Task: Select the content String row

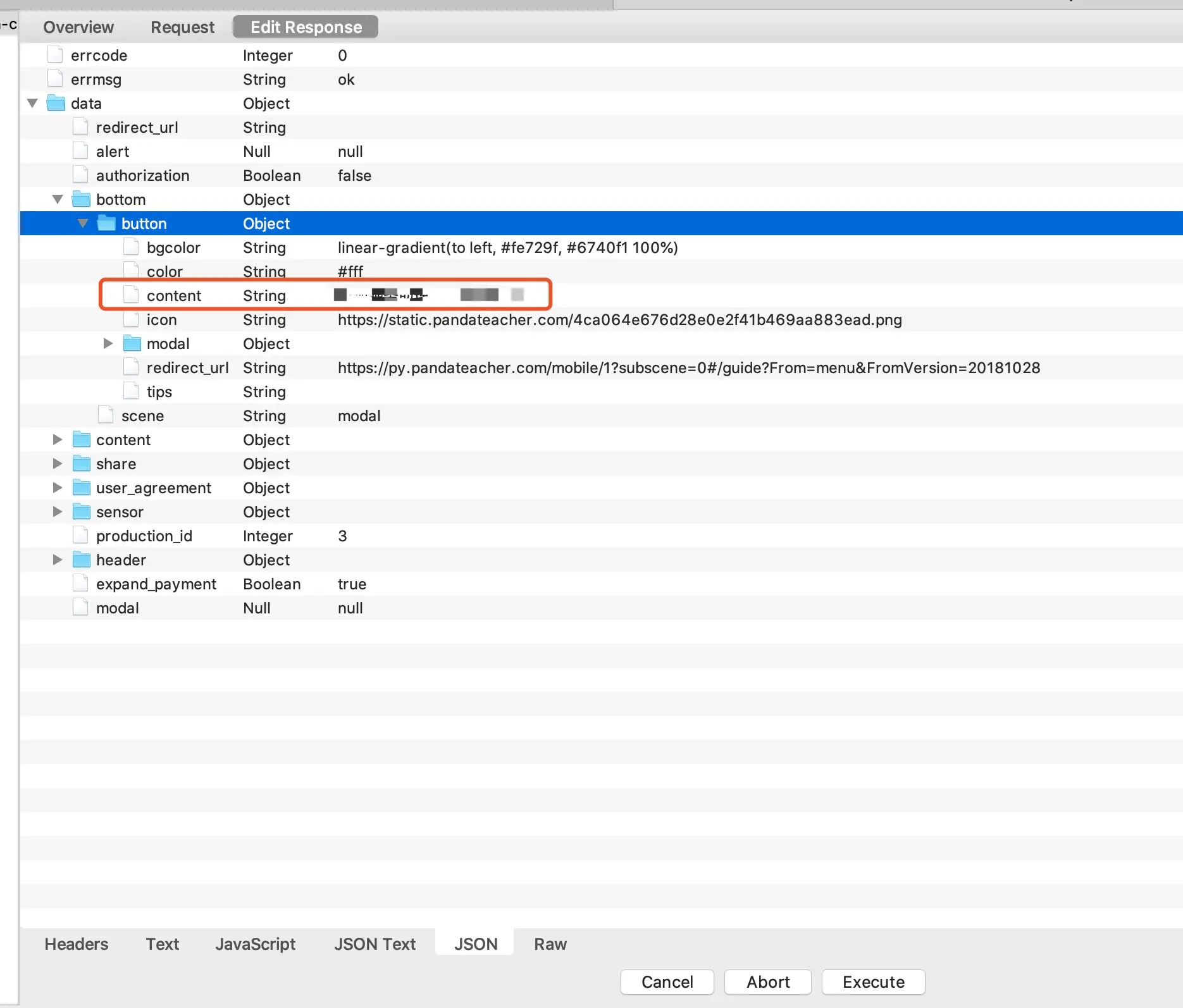Action: click(x=602, y=295)
